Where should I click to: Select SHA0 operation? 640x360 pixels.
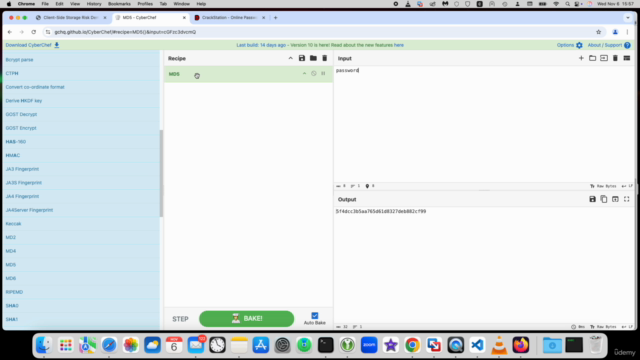point(81,306)
